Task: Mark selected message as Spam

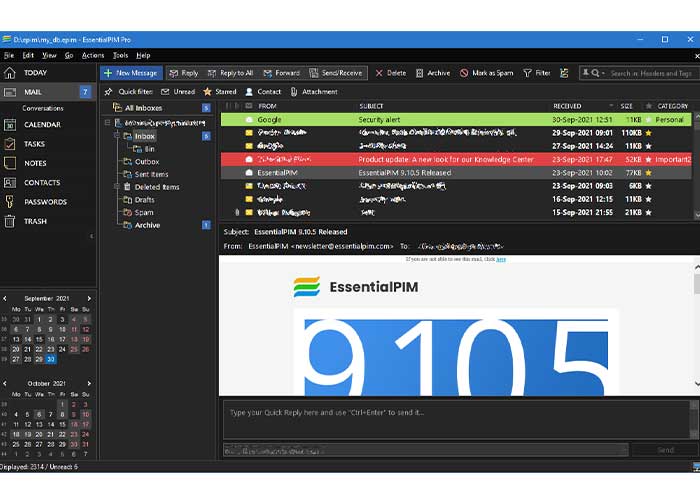Action: pyautogui.click(x=487, y=73)
